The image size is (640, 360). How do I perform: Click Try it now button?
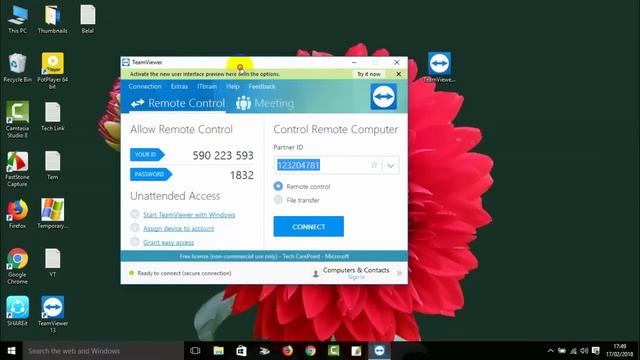coord(369,74)
